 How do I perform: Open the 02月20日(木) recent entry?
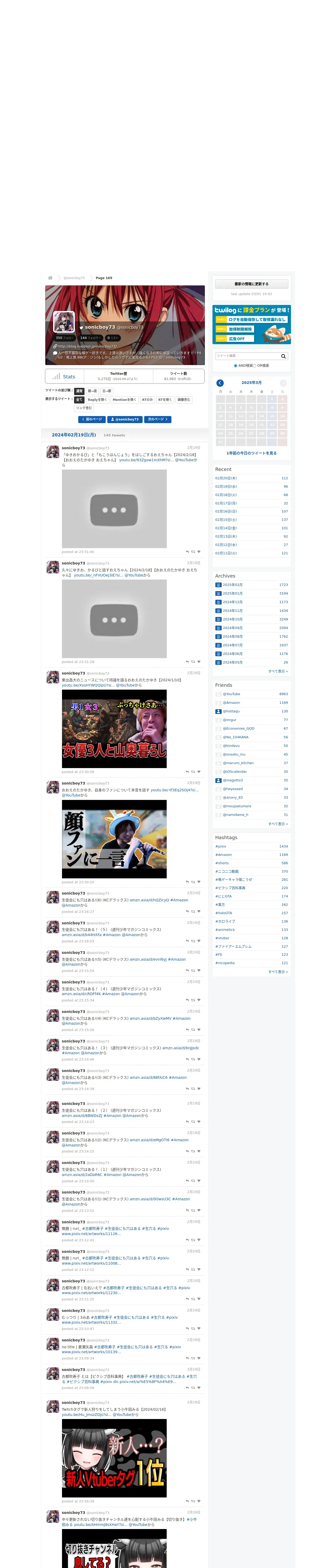[226, 479]
